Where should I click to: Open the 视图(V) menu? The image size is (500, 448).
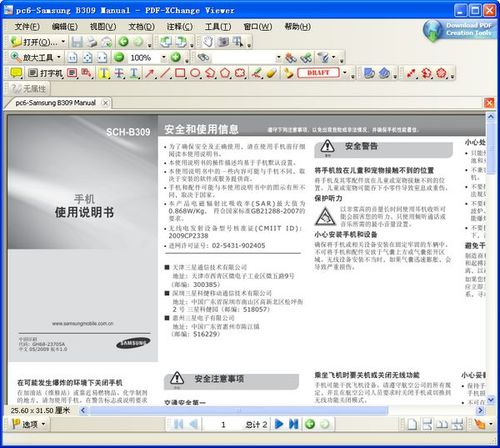click(103, 27)
